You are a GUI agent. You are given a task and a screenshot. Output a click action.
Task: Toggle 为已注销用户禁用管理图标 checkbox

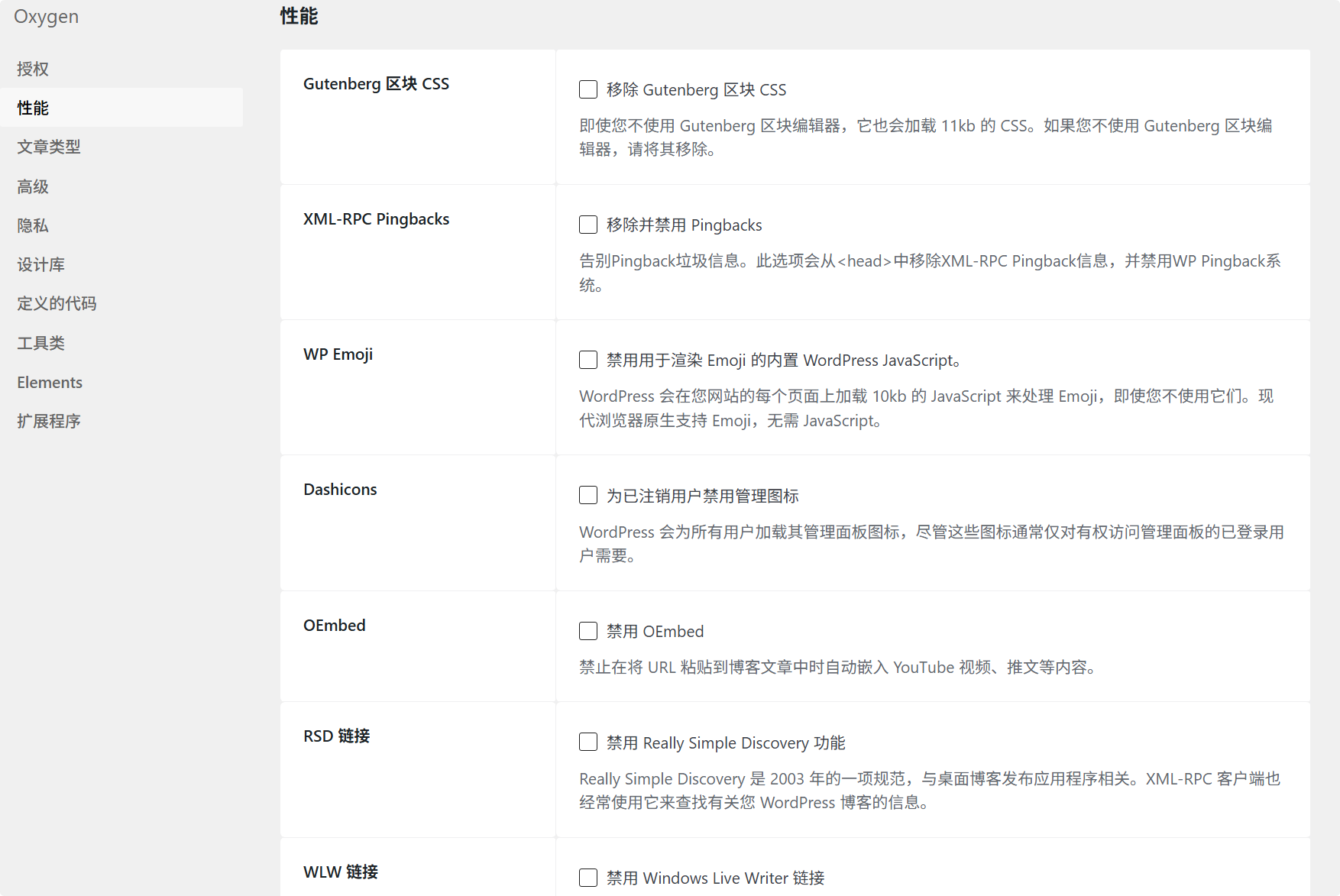coord(588,495)
